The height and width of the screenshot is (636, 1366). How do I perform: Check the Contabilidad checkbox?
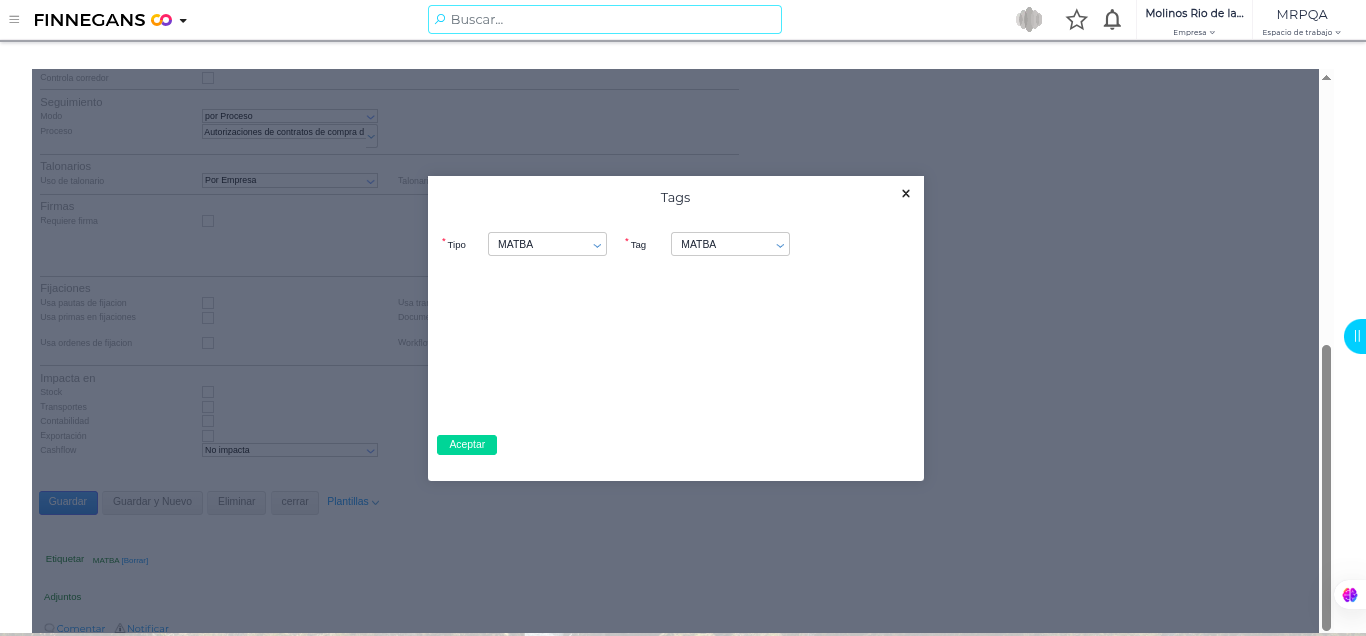[x=208, y=421]
